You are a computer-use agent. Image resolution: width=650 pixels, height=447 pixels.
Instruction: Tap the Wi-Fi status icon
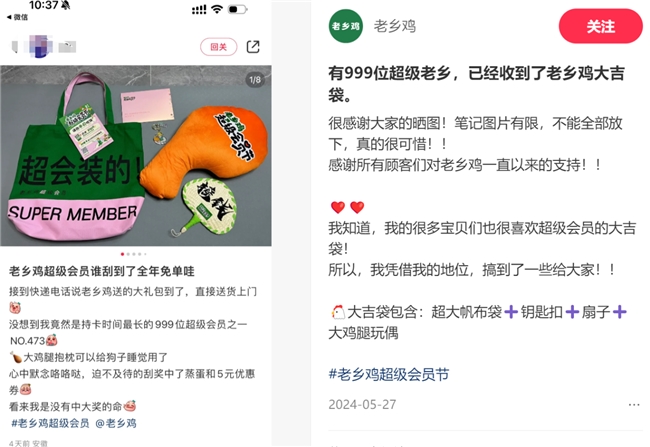click(217, 9)
